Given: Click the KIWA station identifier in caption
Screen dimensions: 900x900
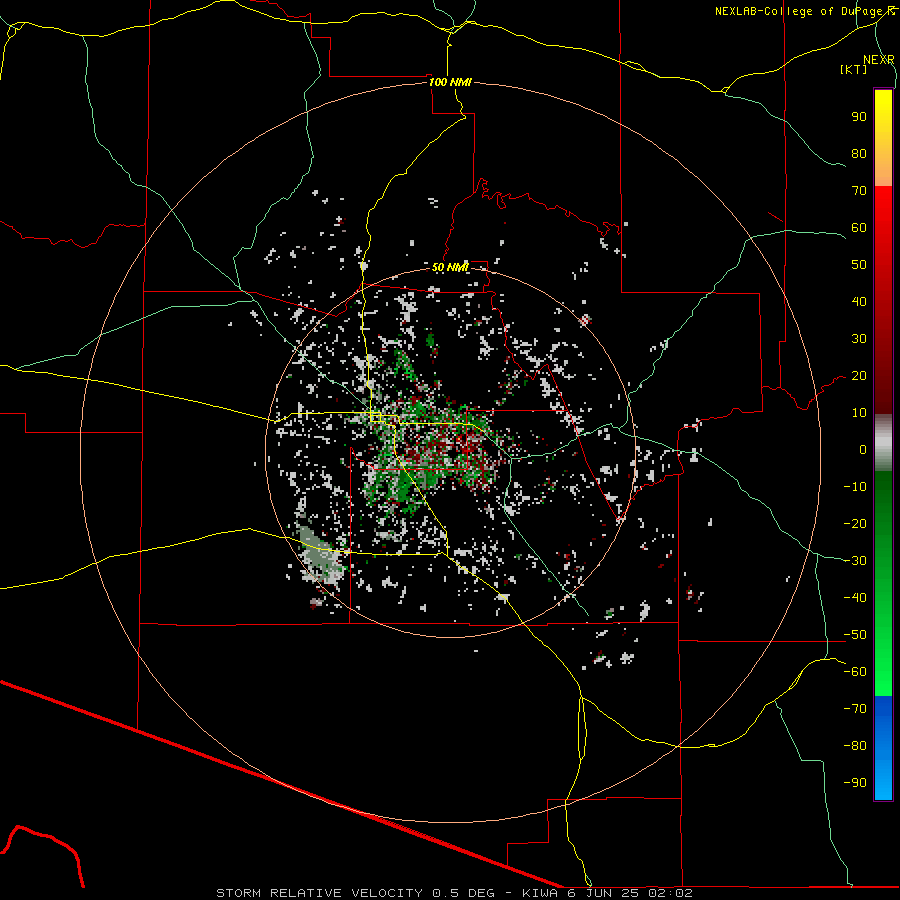Looking at the screenshot, I should pos(540,893).
